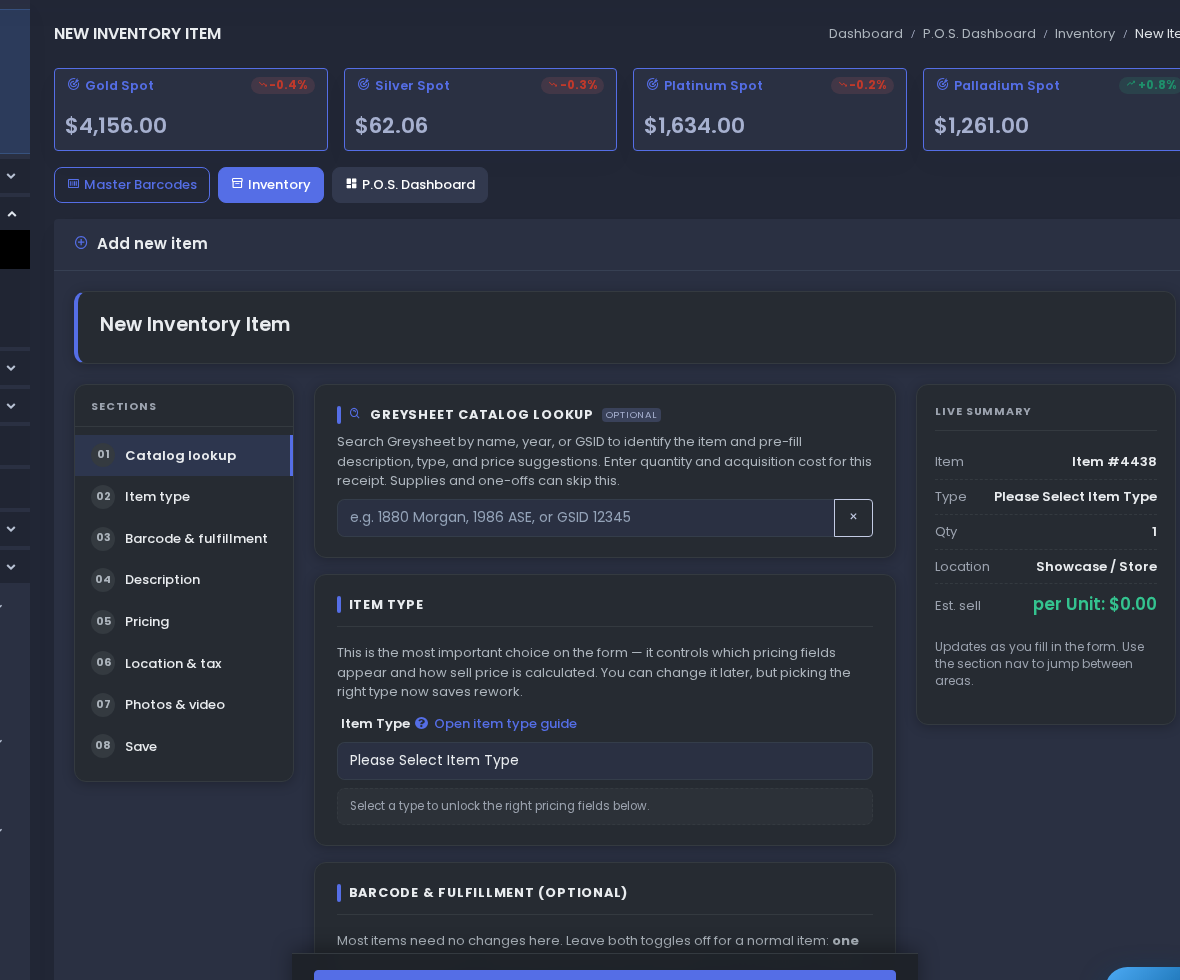Click the Gold Spot price $4,156.00
This screenshot has height=980, width=1180.
[116, 126]
